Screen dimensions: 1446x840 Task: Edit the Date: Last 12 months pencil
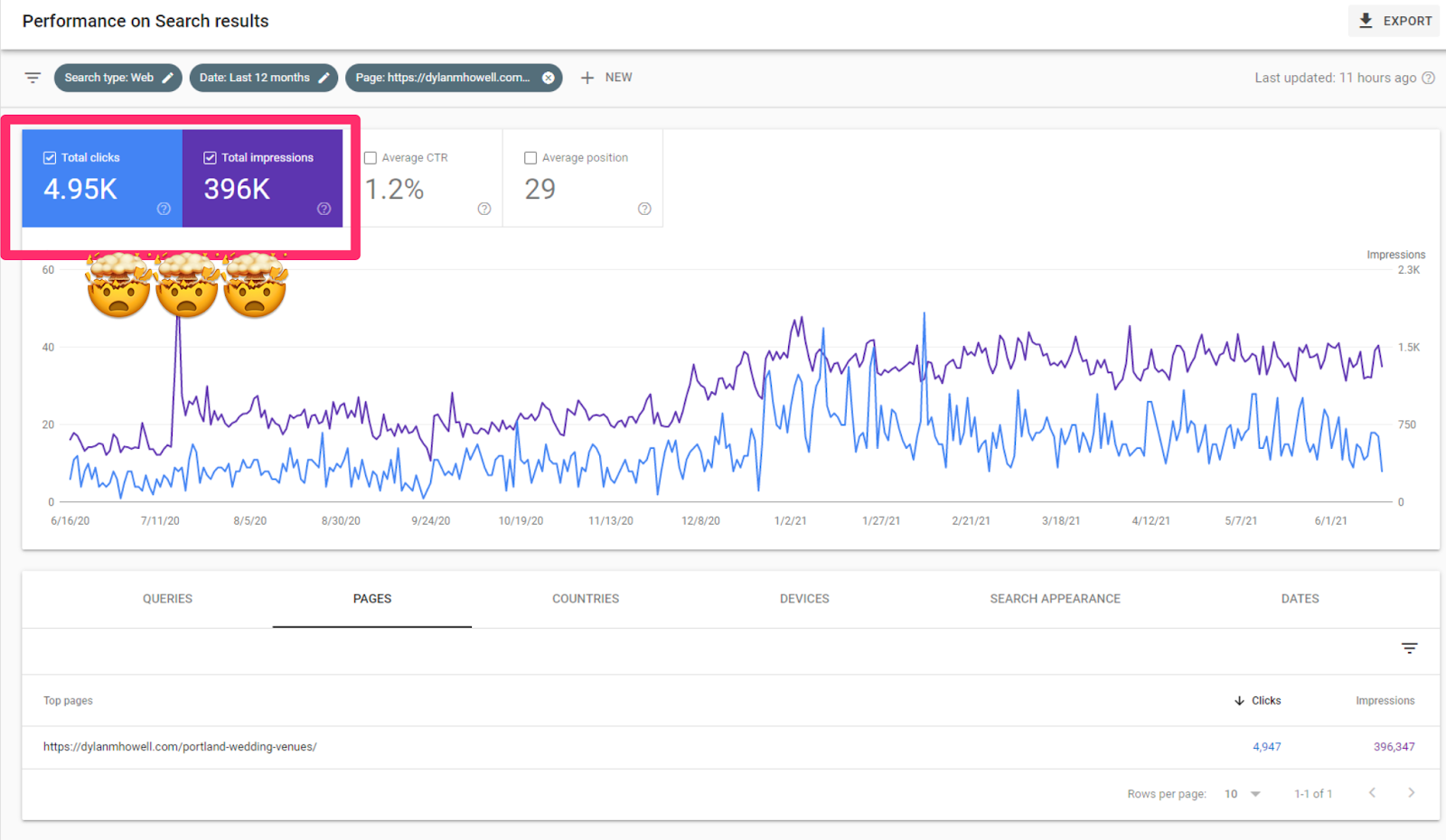(x=324, y=78)
